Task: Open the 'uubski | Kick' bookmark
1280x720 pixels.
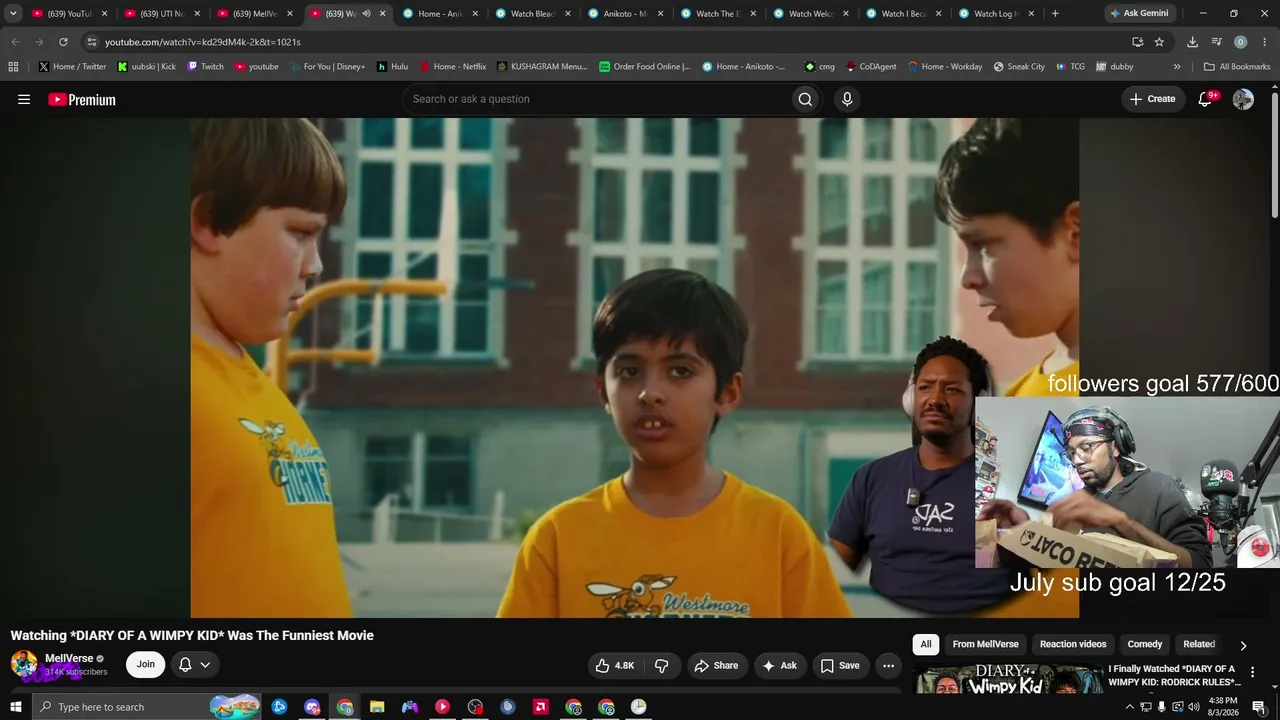Action: click(x=147, y=67)
